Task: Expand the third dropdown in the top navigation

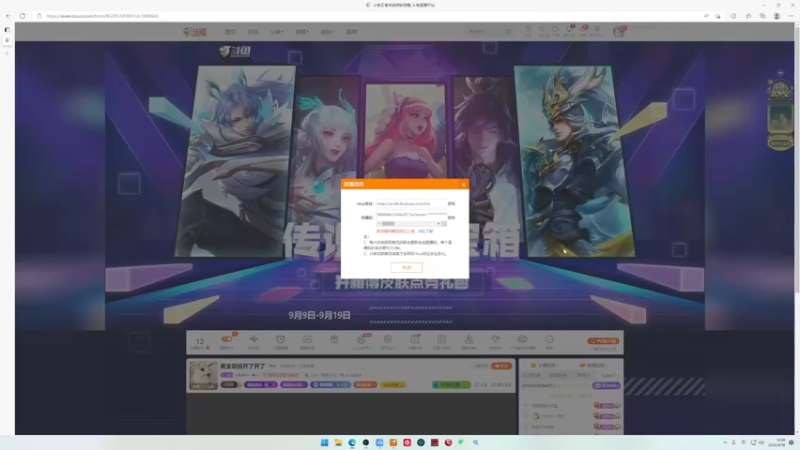Action: coord(327,32)
